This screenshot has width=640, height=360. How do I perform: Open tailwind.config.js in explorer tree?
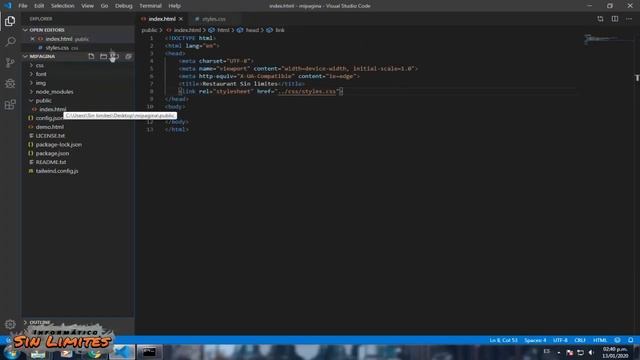pyautogui.click(x=57, y=171)
